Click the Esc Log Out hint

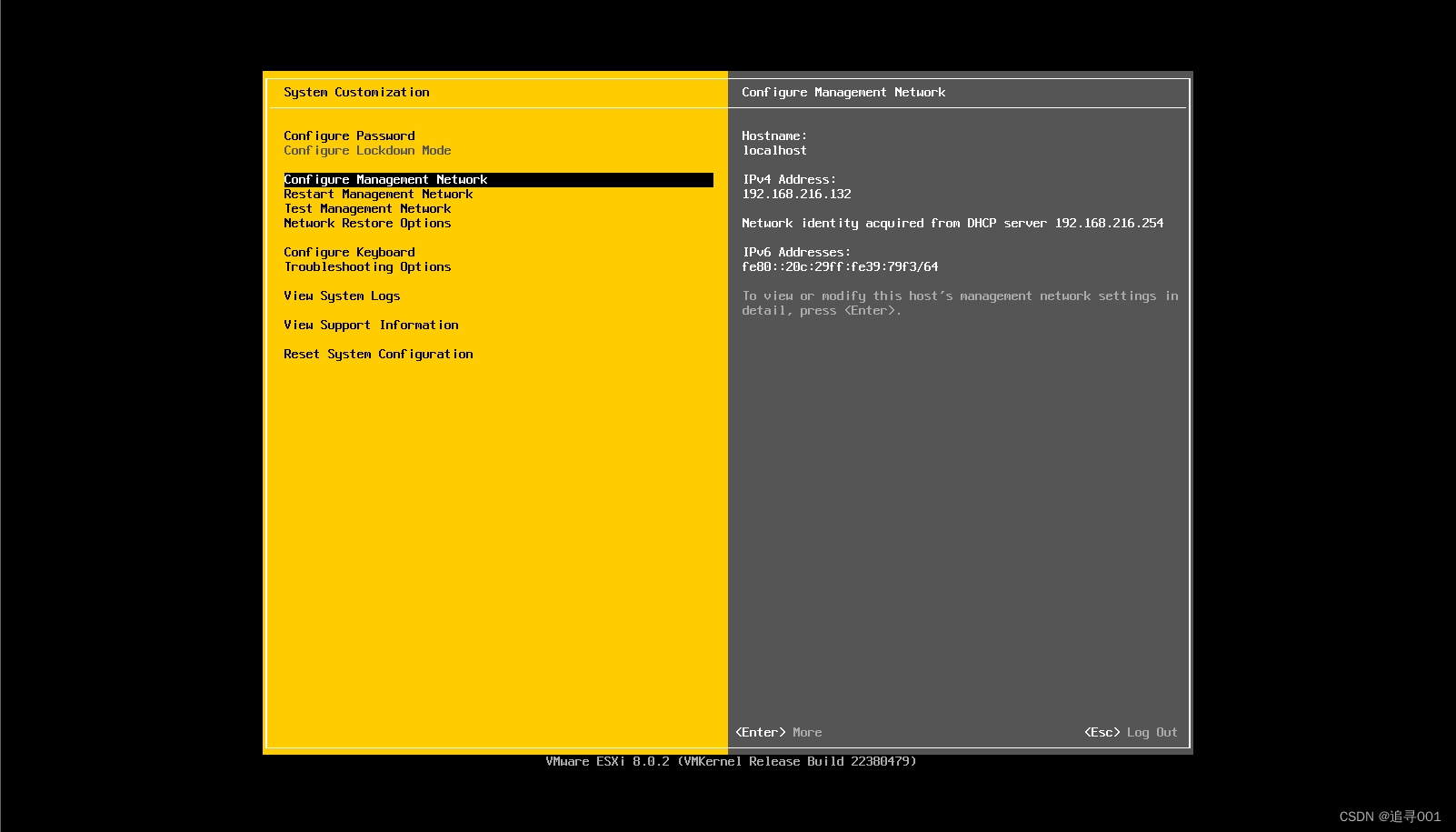pyautogui.click(x=1131, y=733)
